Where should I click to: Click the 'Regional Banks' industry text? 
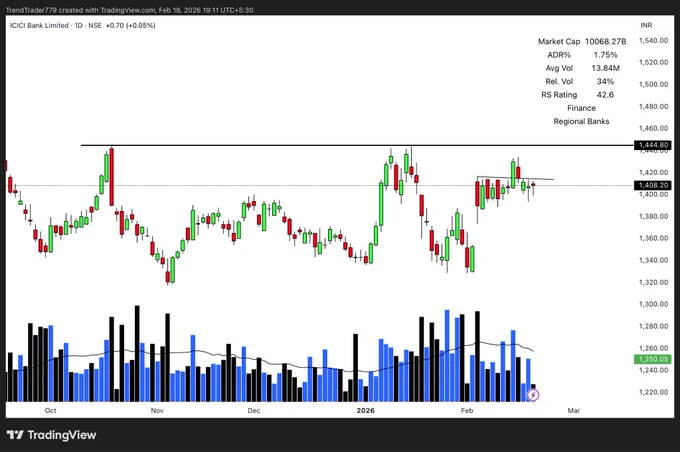[x=582, y=121]
